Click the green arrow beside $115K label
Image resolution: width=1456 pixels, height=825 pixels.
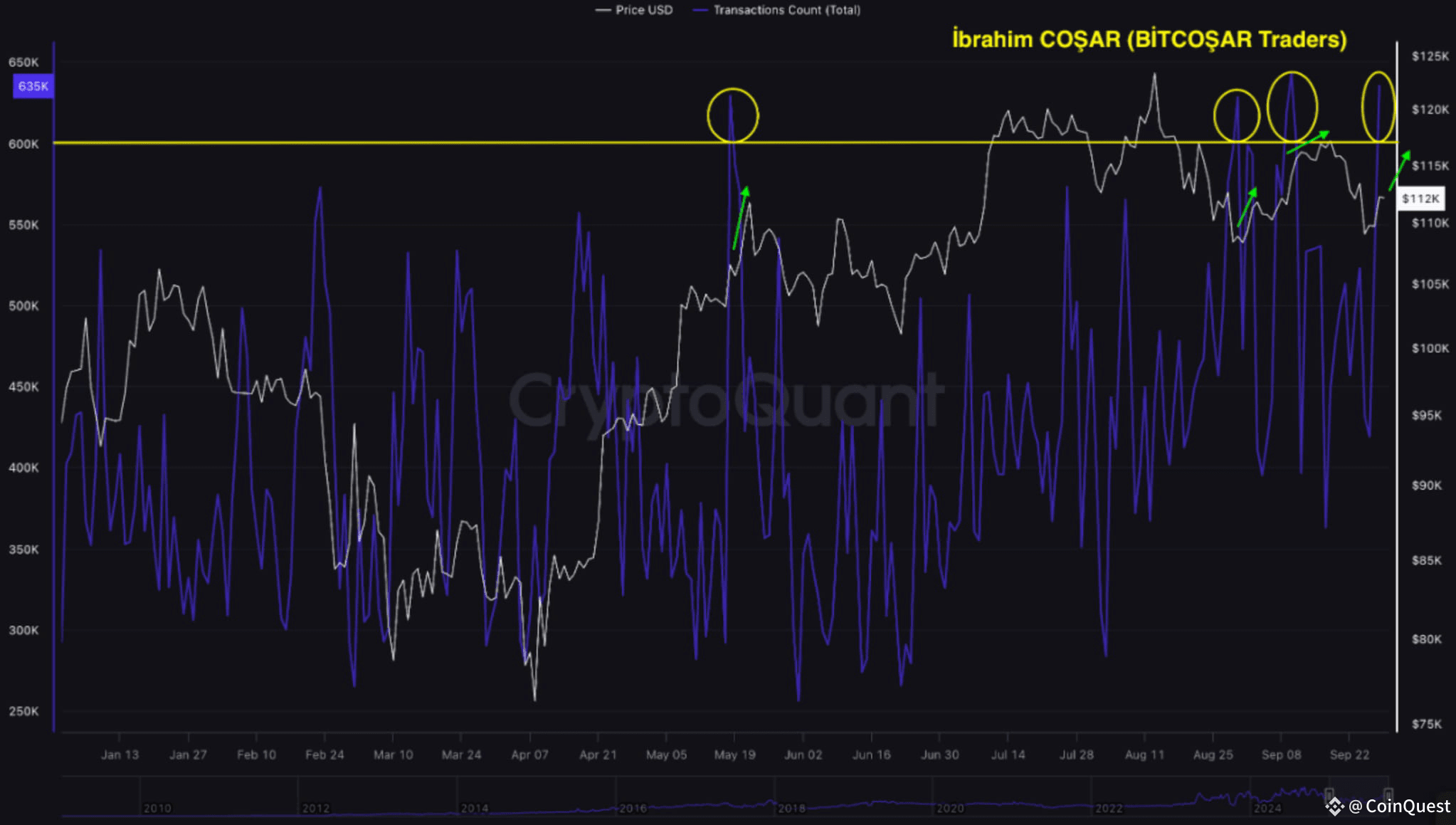[1400, 170]
